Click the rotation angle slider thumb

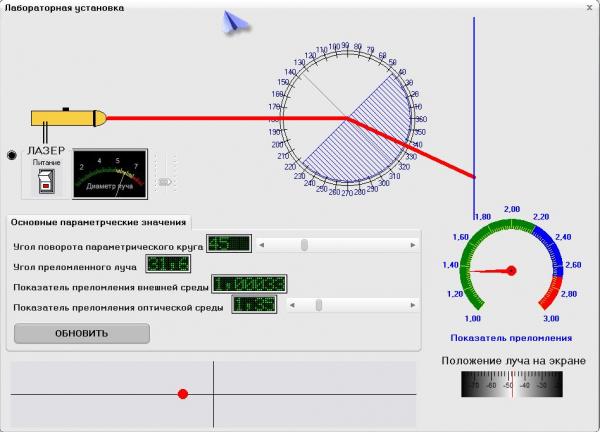click(x=304, y=245)
